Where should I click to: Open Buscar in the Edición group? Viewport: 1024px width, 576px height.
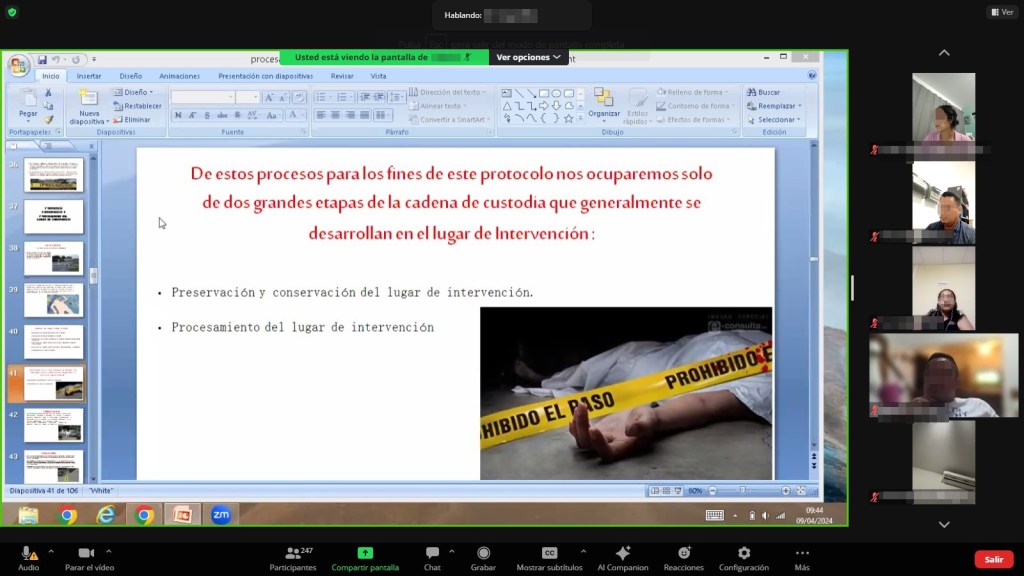pos(763,90)
